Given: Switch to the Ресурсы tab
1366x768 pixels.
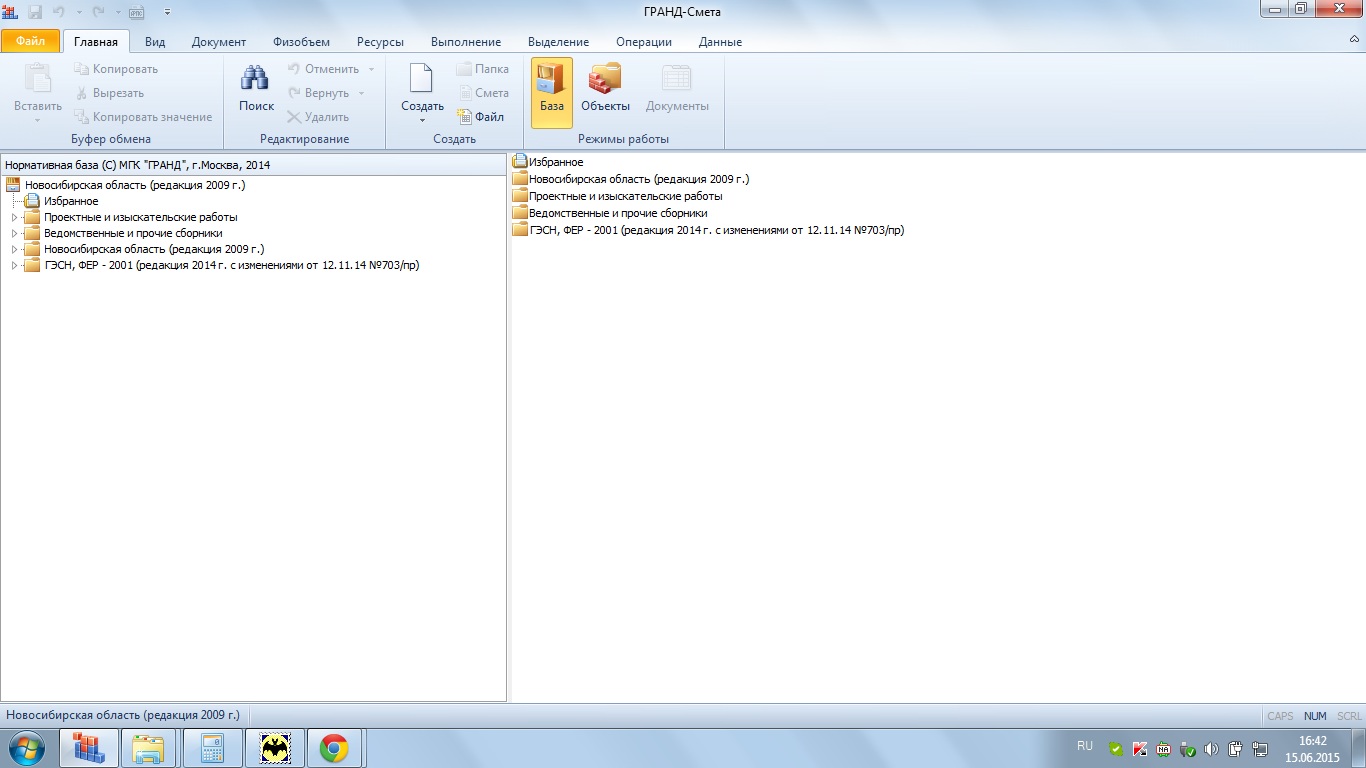Looking at the screenshot, I should pyautogui.click(x=380, y=42).
